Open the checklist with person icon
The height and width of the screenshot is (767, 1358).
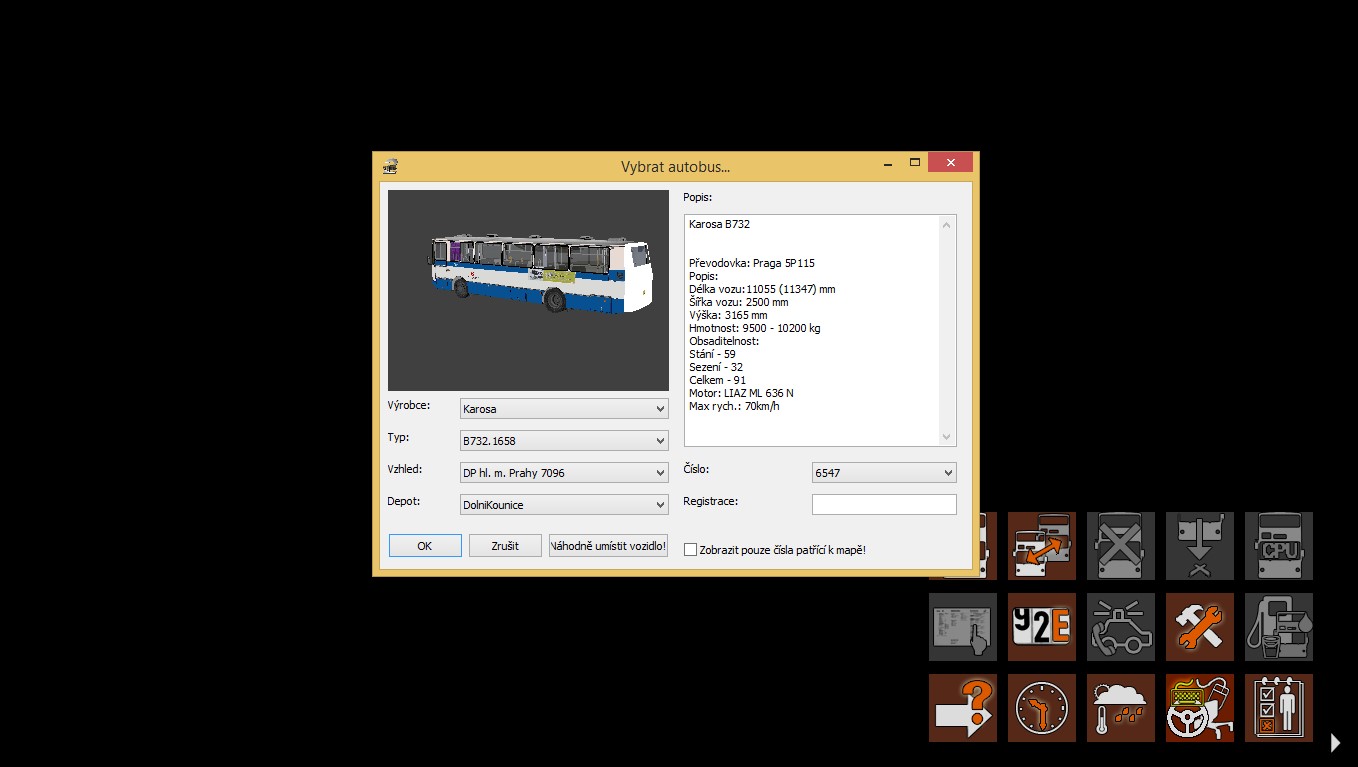click(1279, 708)
